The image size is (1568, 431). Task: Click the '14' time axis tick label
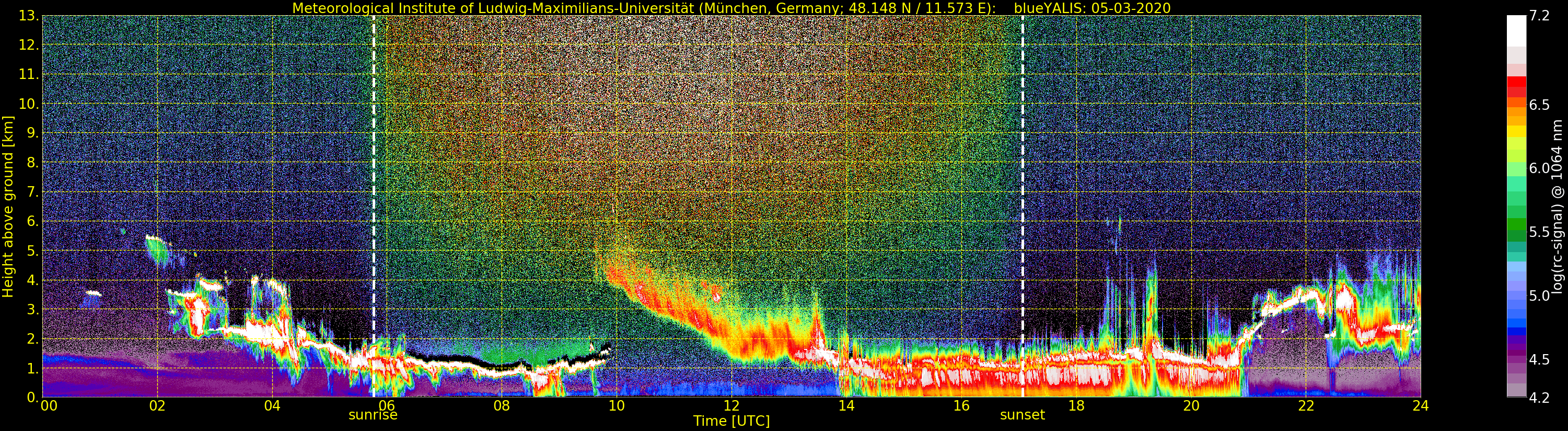pos(846,406)
